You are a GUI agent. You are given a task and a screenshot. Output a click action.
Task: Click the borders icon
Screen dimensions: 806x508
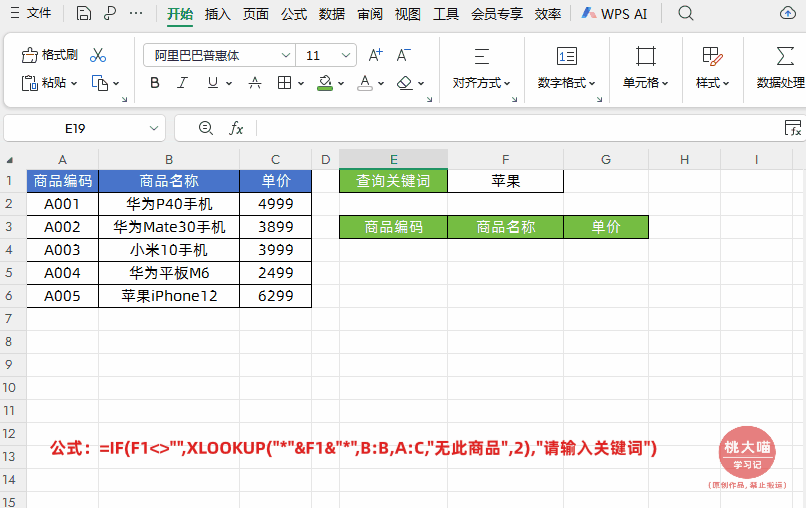tap(284, 83)
